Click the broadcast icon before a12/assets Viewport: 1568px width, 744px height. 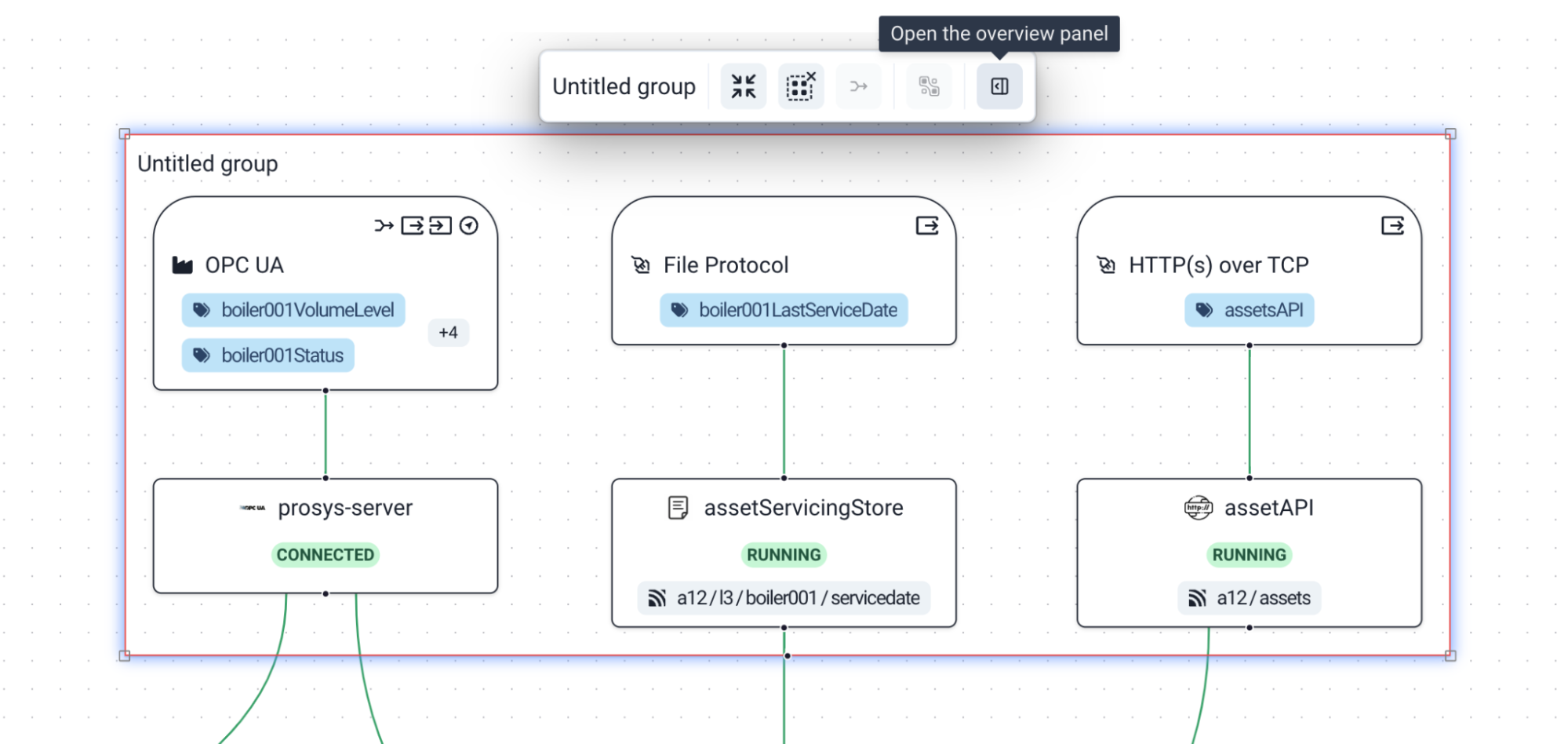1195,597
